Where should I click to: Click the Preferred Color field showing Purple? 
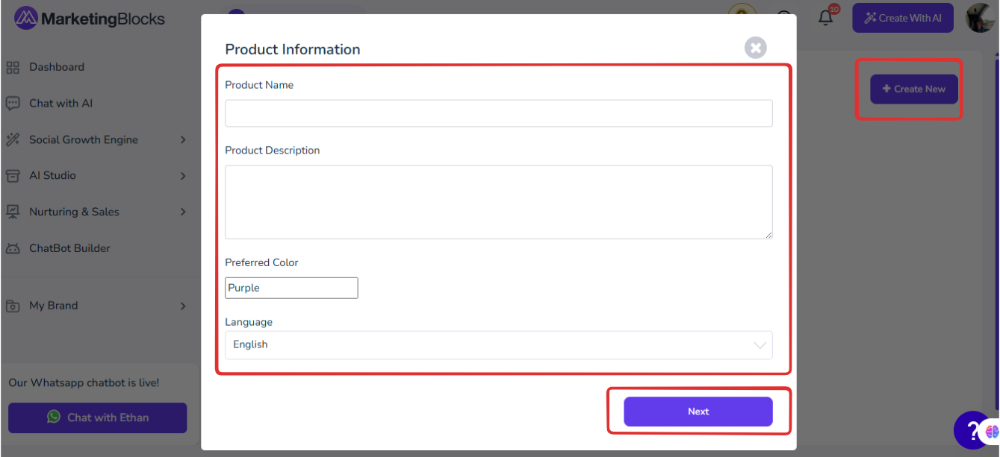(291, 287)
